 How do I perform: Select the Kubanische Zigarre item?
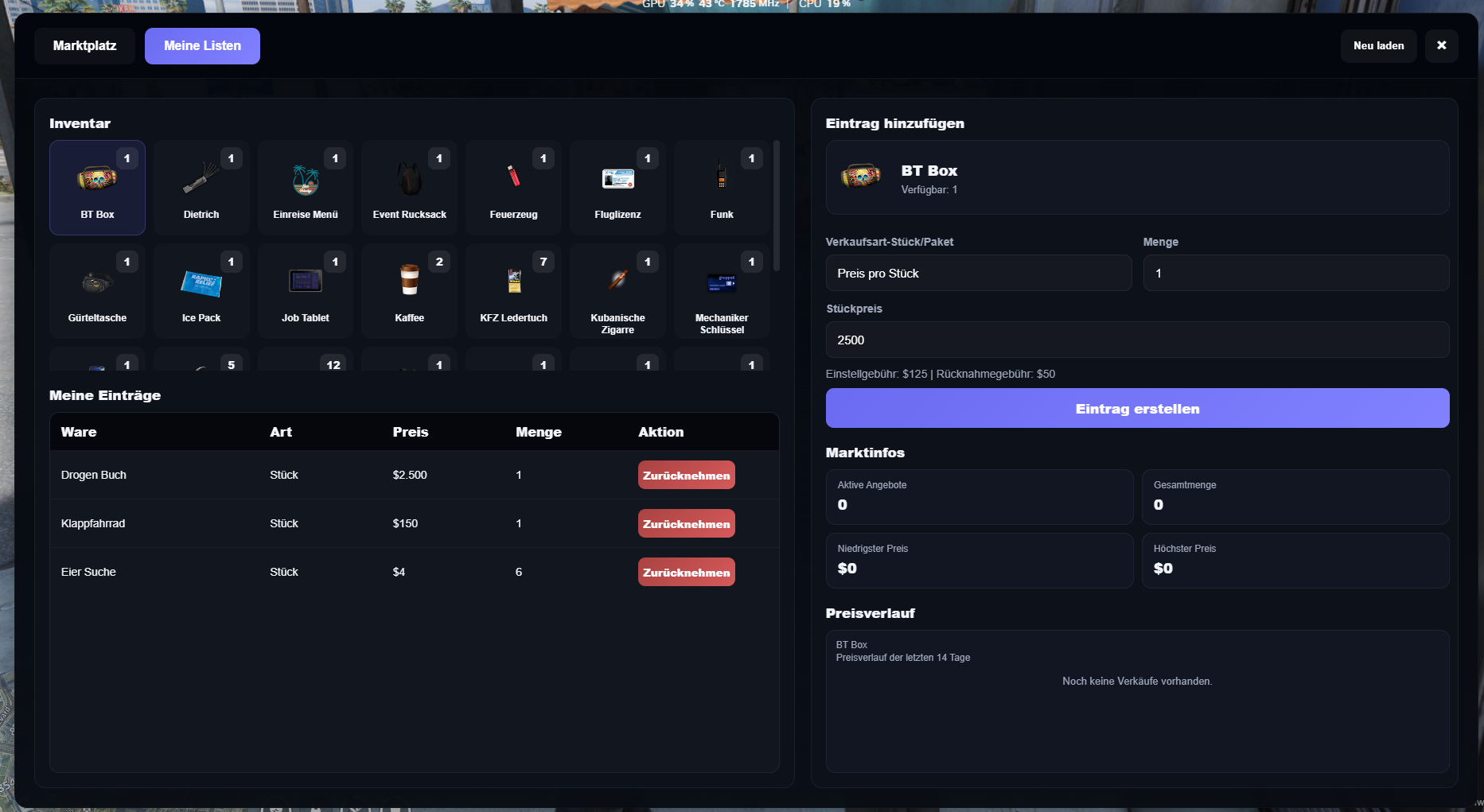pyautogui.click(x=617, y=291)
